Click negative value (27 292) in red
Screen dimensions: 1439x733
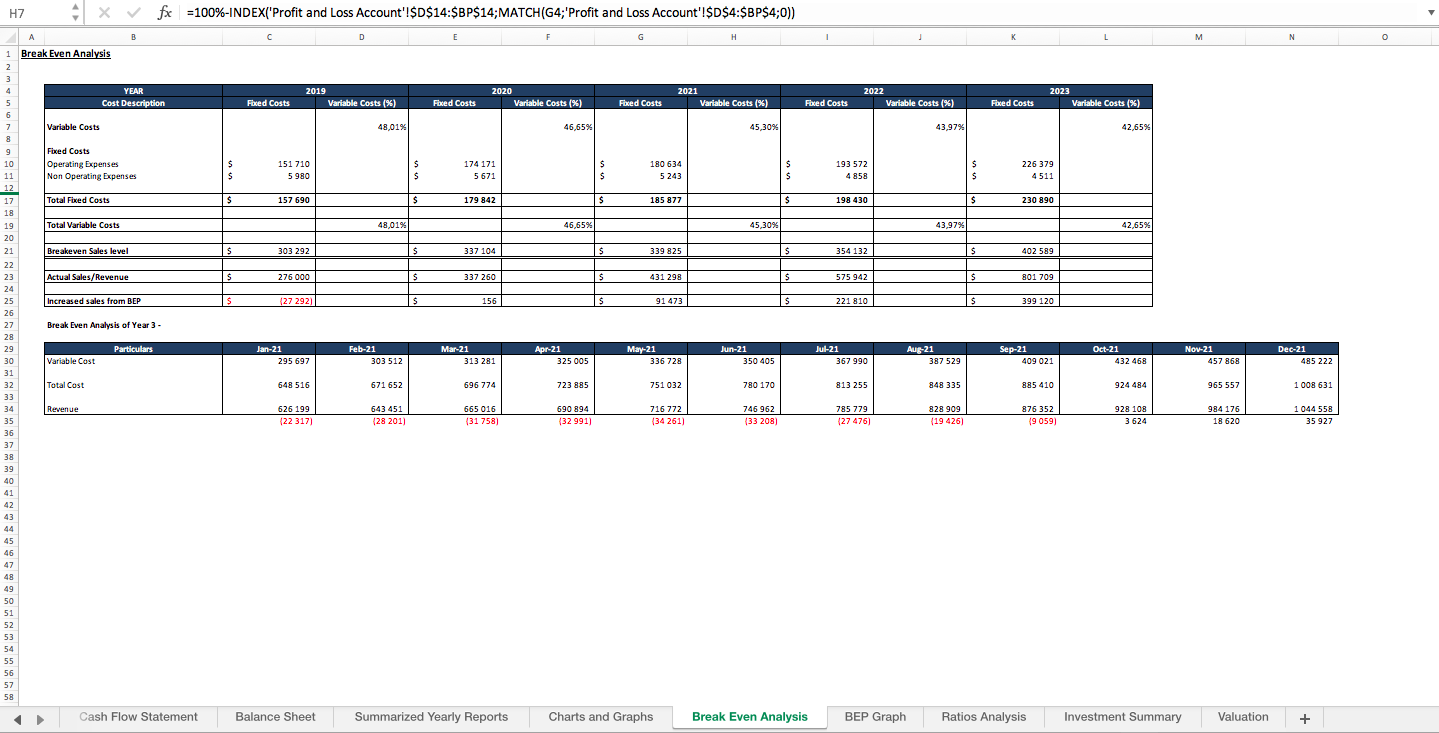(x=268, y=301)
